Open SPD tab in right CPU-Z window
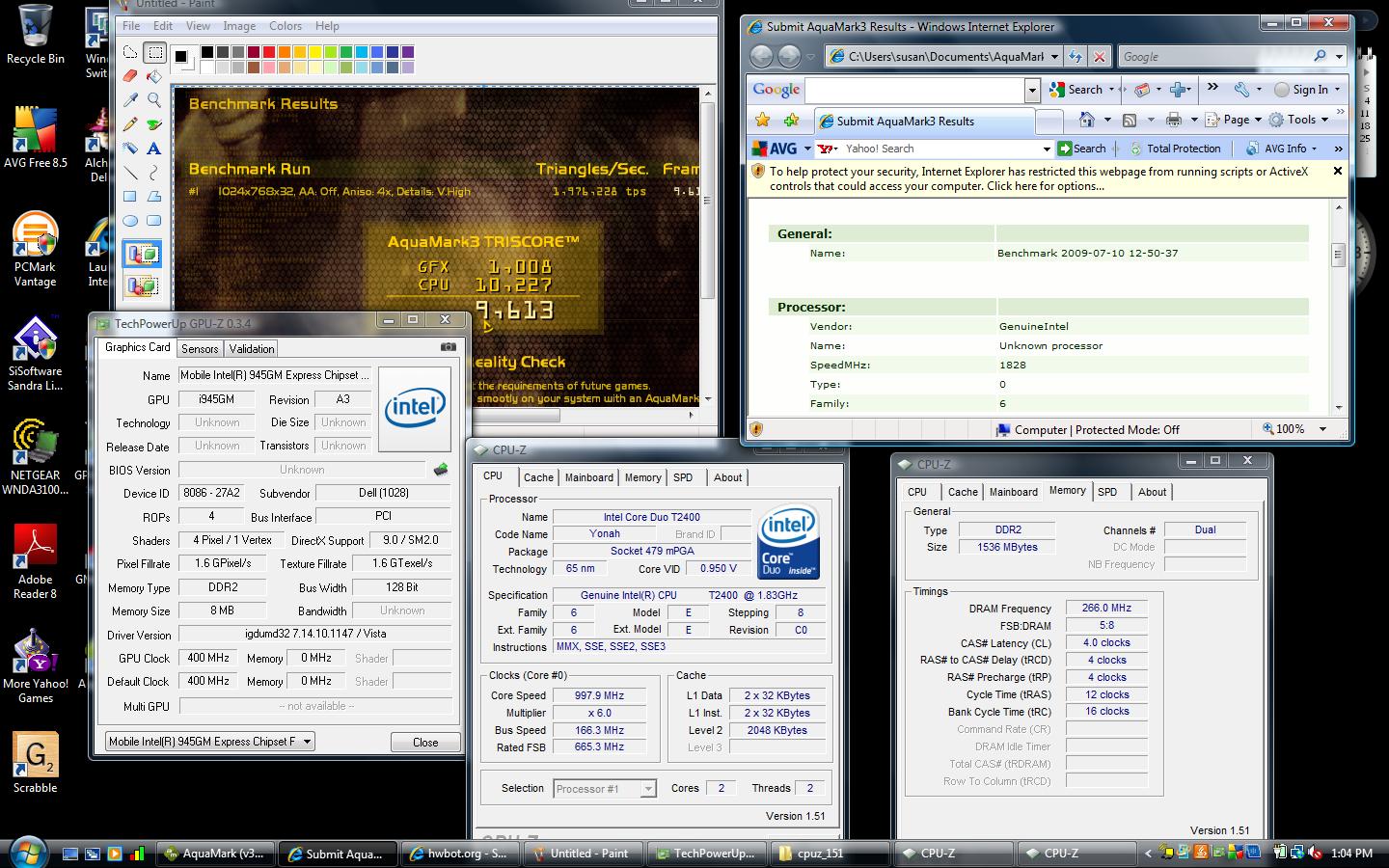The width and height of the screenshot is (1389, 868). tap(1107, 492)
